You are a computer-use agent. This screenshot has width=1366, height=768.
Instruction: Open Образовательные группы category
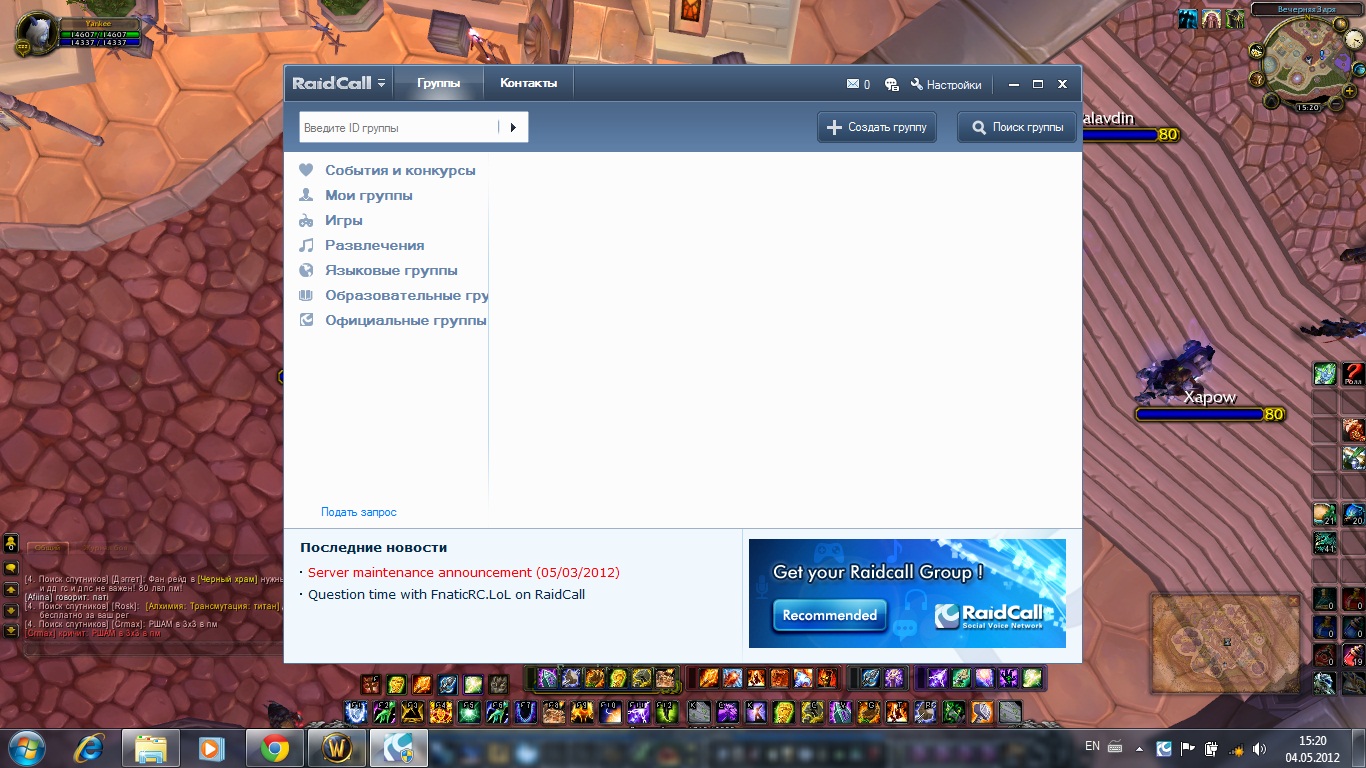[393, 295]
